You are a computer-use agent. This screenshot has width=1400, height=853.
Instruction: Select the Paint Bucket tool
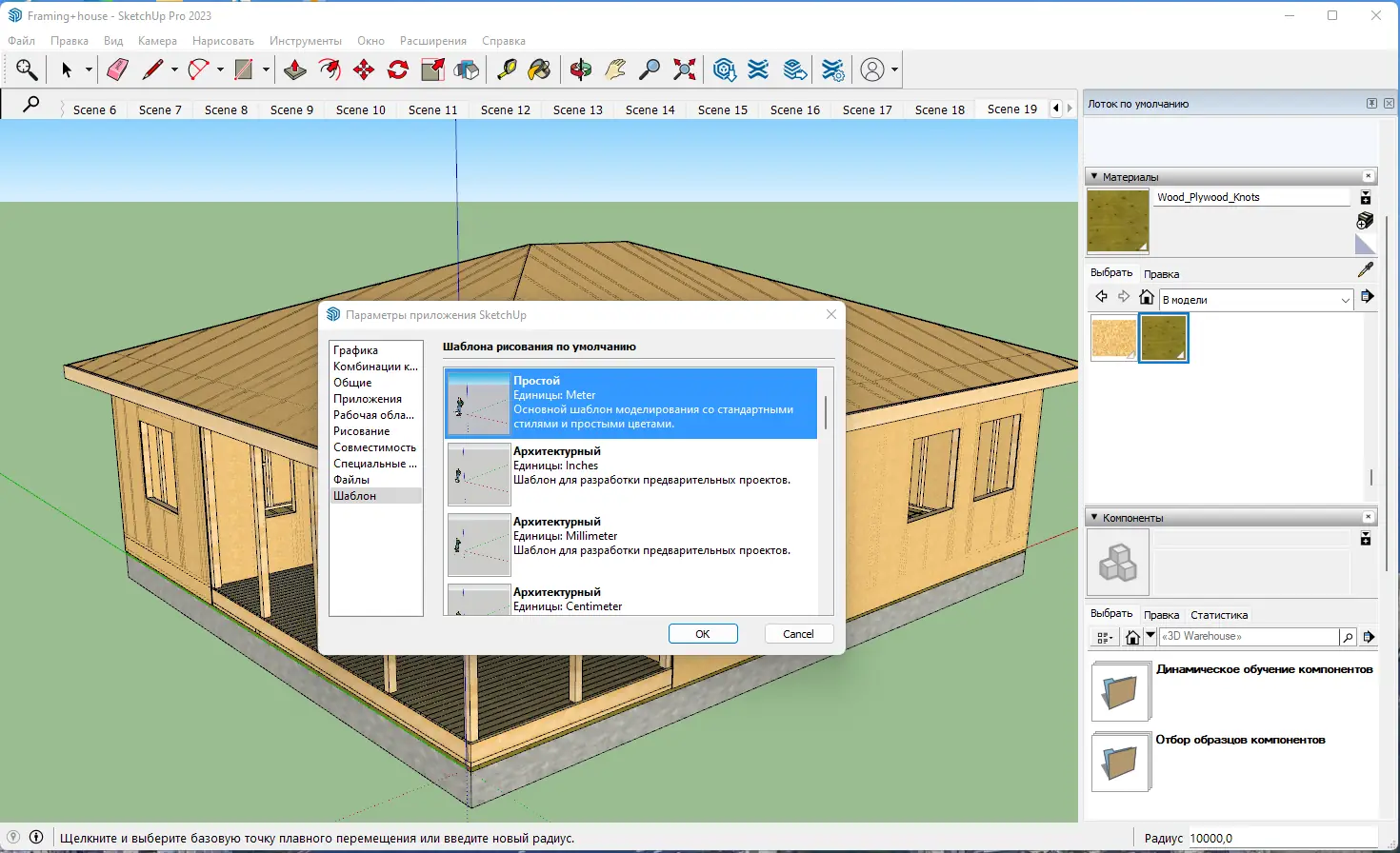coord(539,69)
